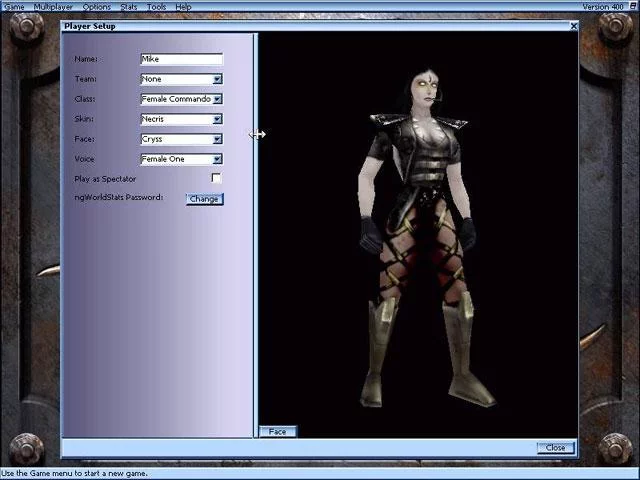Click the status bar hint text
Screen dimensions: 640x480
click(74, 473)
